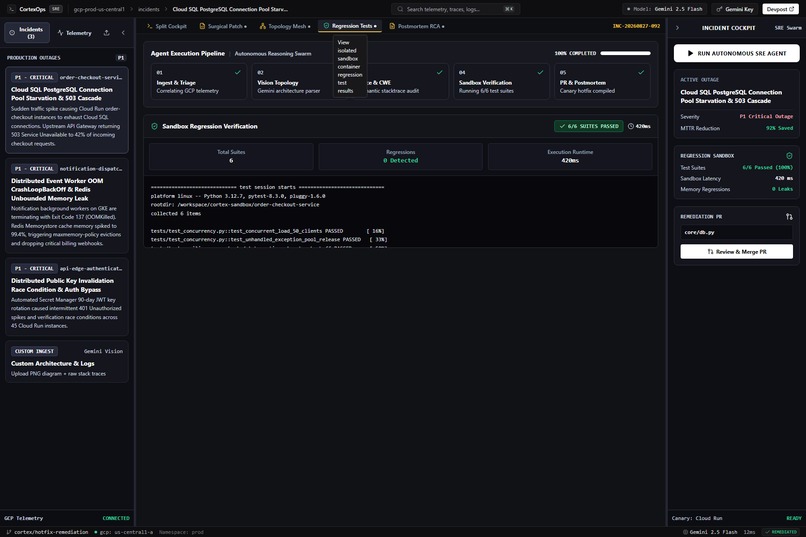The image size is (806, 537).
Task: Click the 0 Leaks memory regressions value
Action: tap(782, 189)
